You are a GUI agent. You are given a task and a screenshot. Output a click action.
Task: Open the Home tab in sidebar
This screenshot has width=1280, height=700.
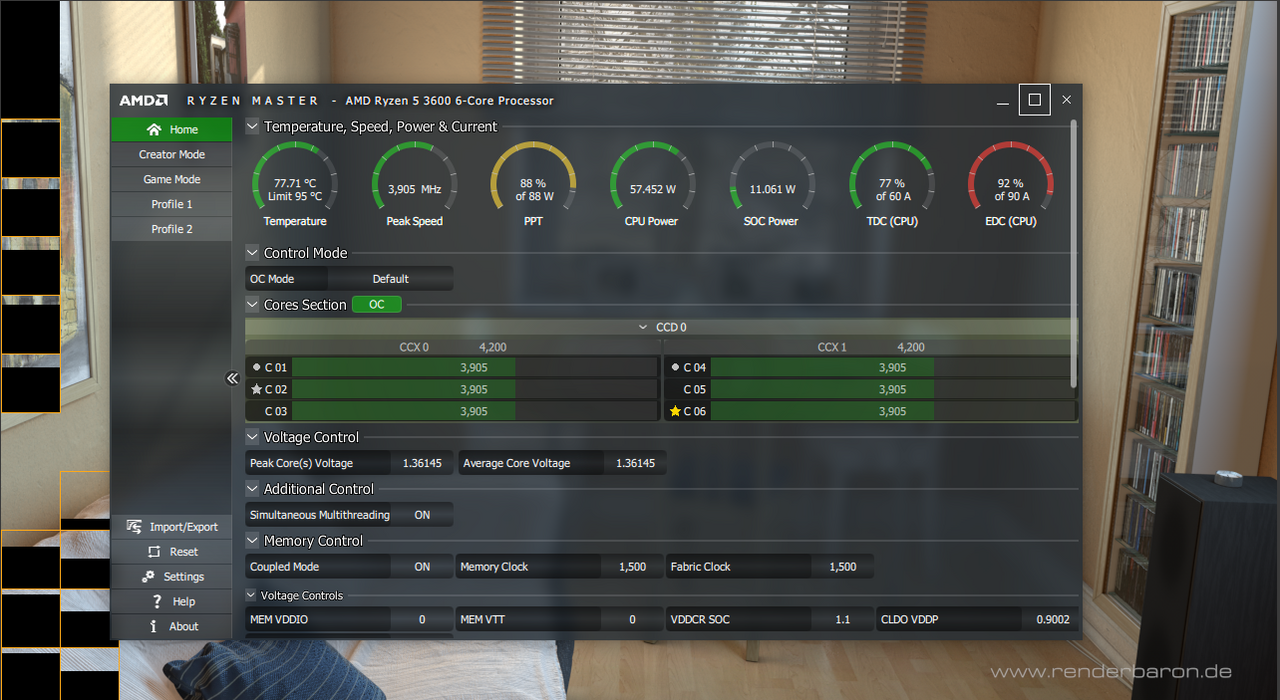coord(171,129)
